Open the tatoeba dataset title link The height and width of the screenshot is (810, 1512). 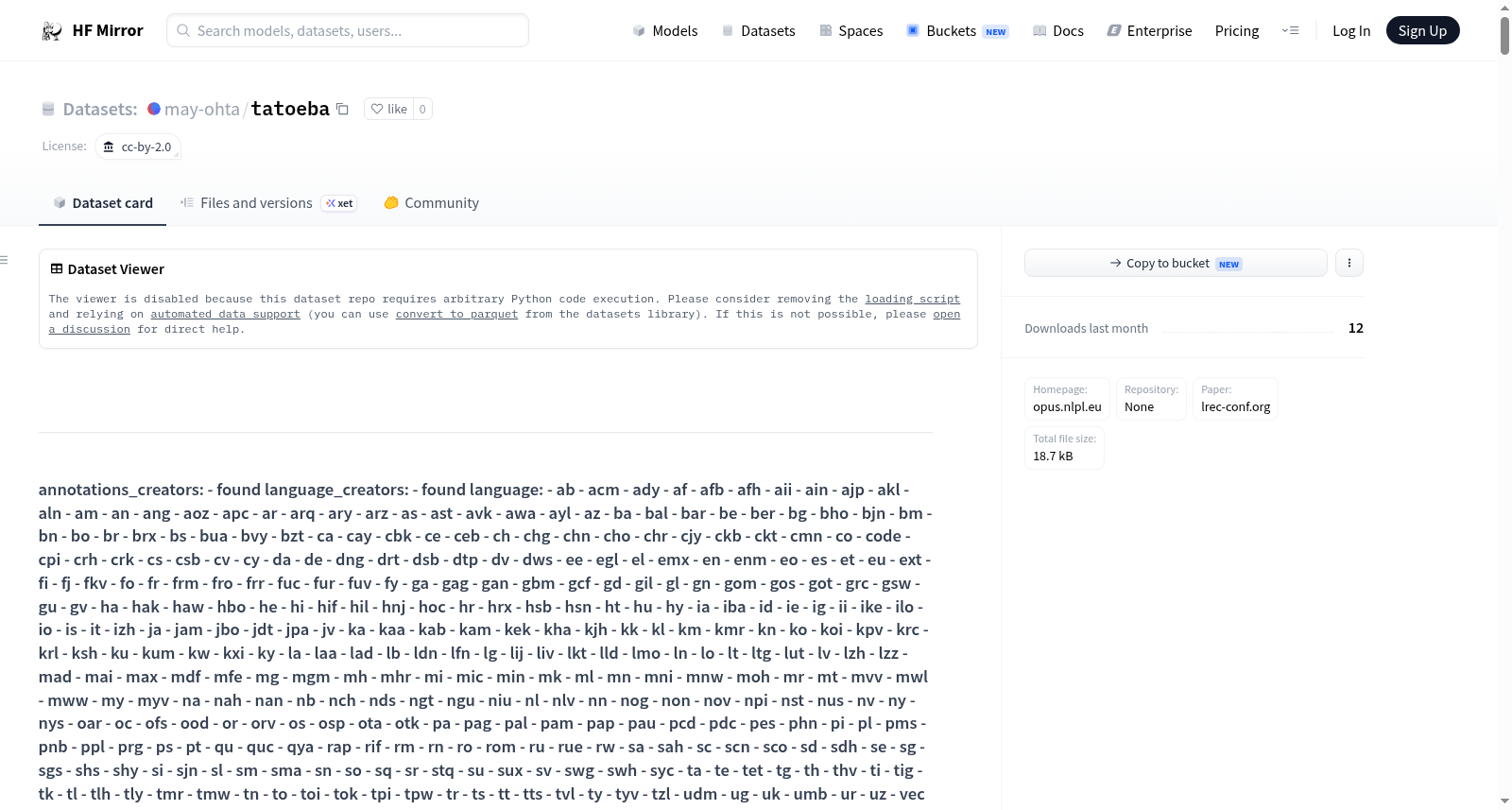pos(290,109)
